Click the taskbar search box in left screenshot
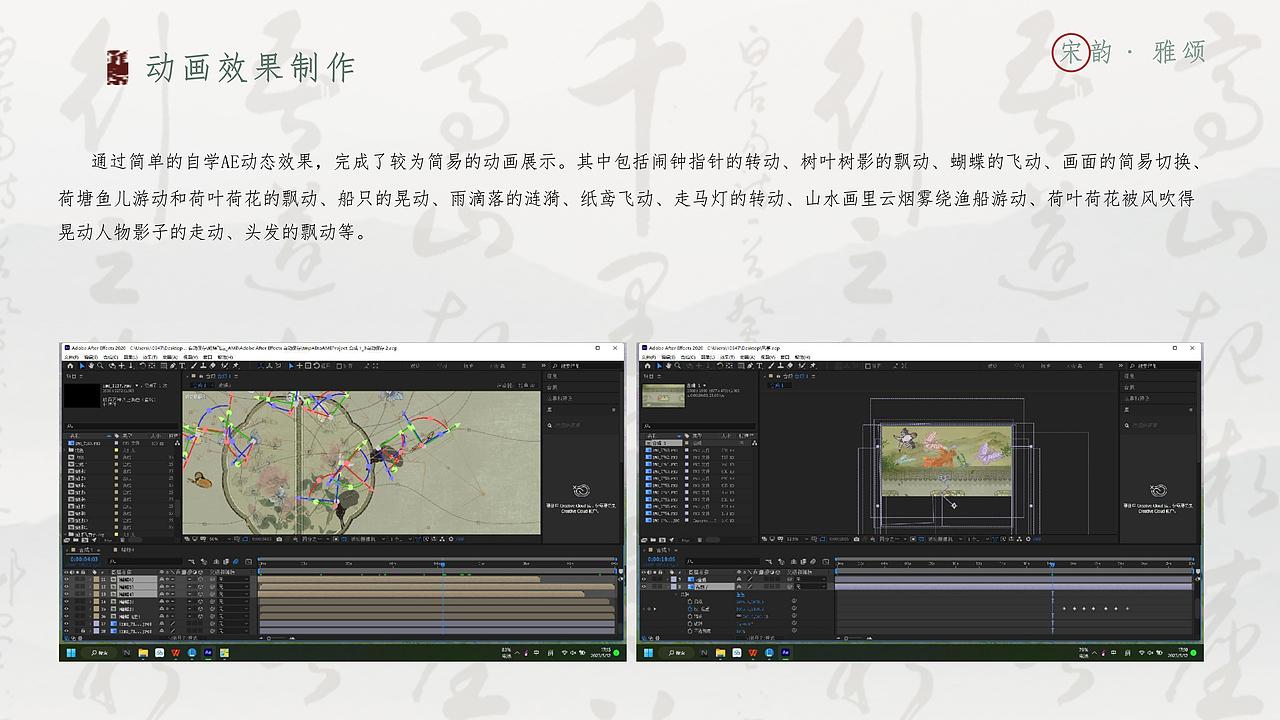 [x=99, y=652]
